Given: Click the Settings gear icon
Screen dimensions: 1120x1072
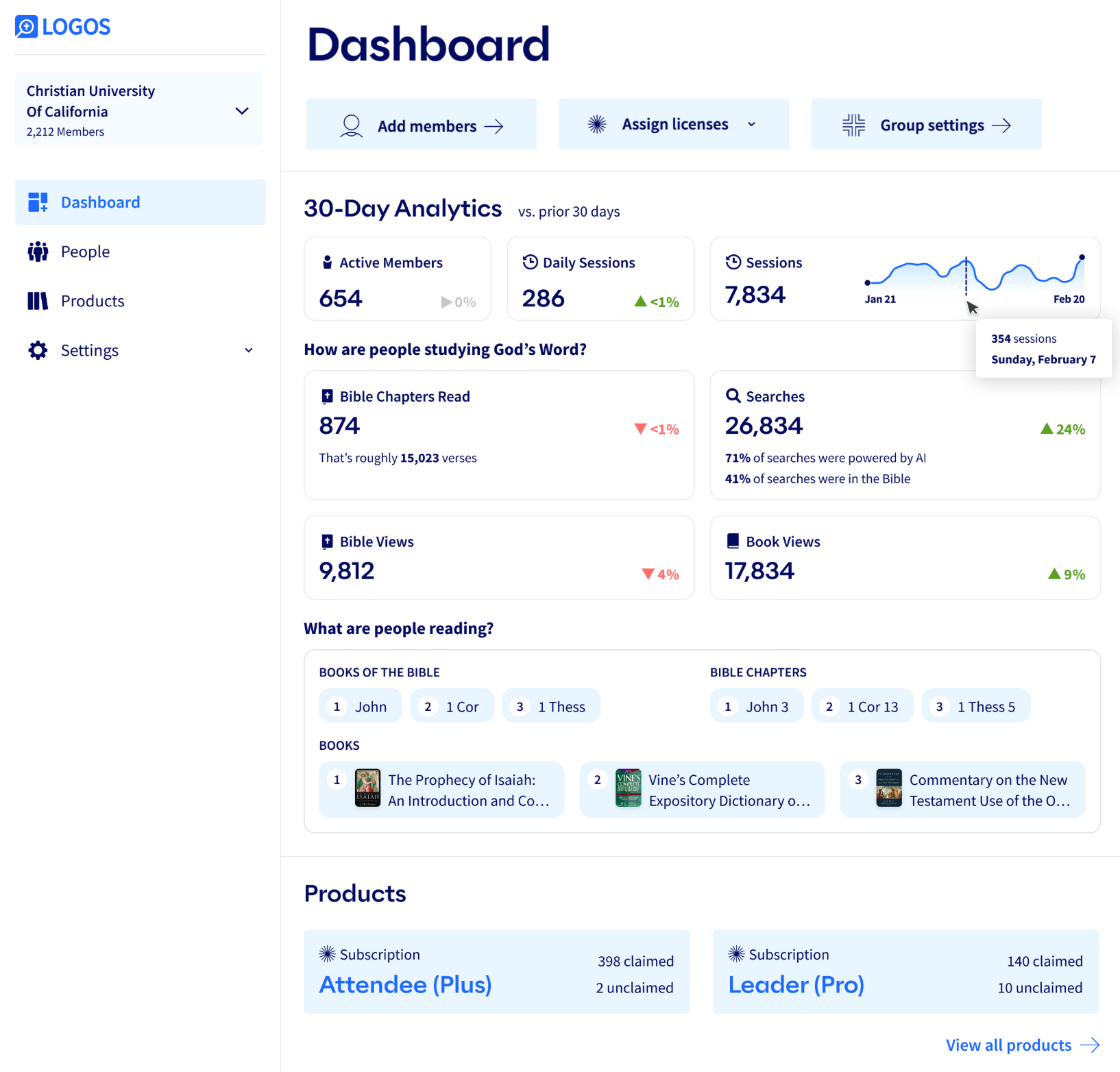Looking at the screenshot, I should click(38, 350).
